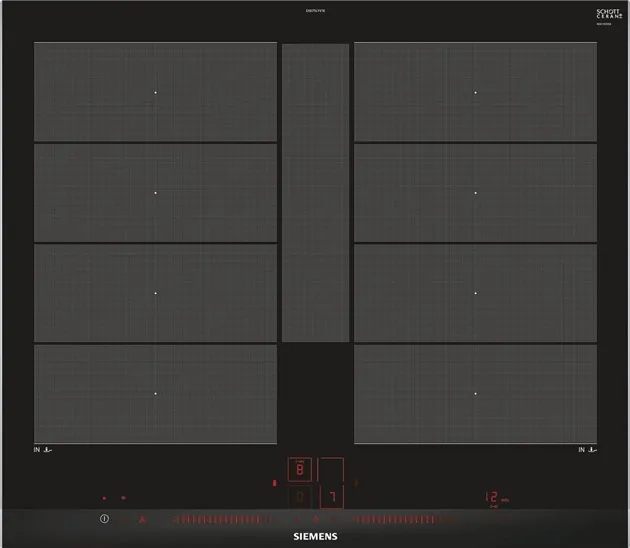Tap the SIEMENS logo

click(315, 536)
